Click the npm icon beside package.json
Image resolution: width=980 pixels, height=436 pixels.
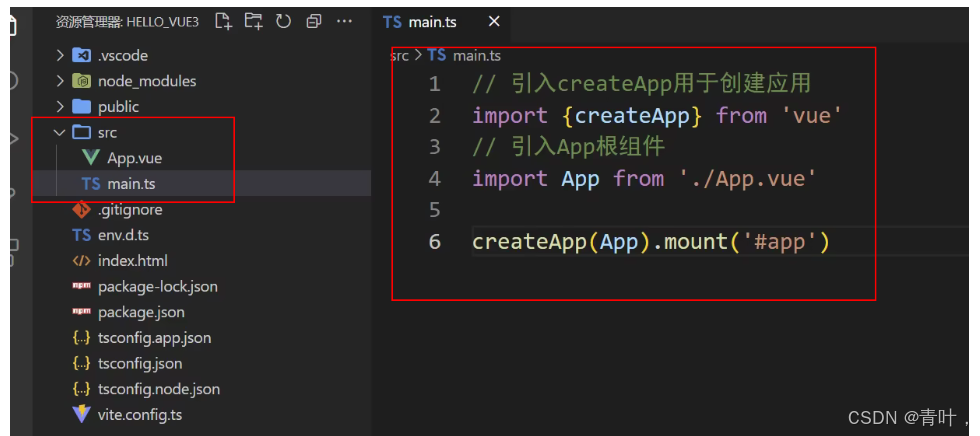82,312
